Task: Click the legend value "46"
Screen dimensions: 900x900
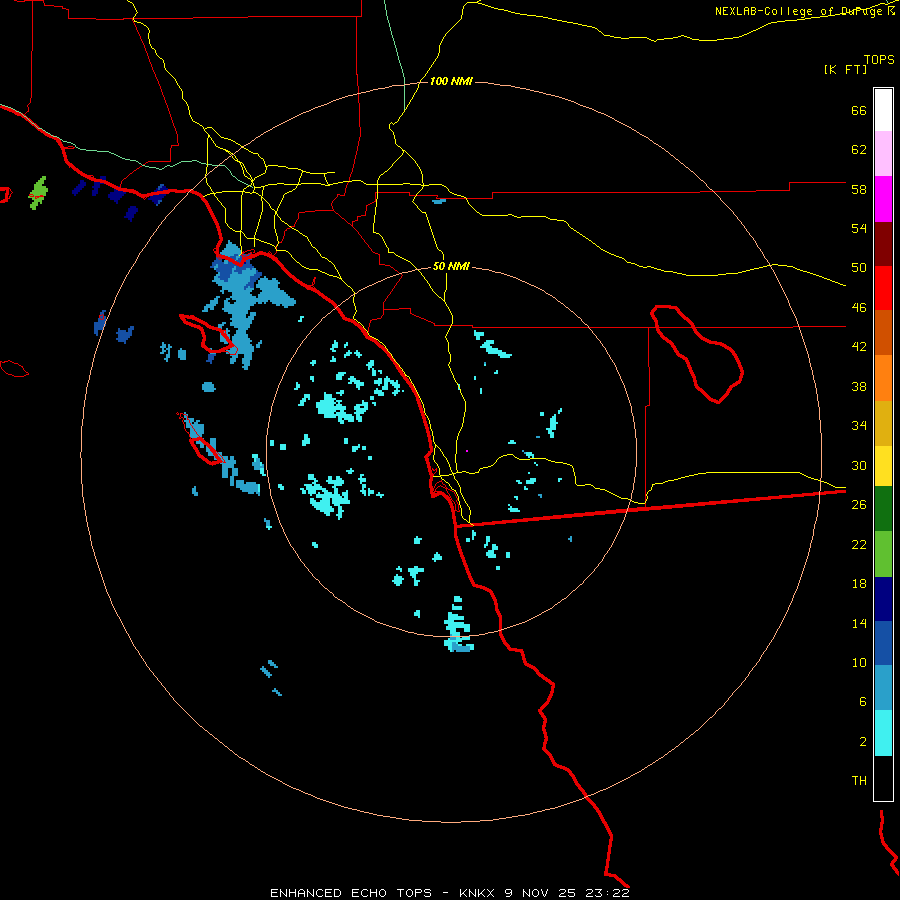Action: coord(859,308)
